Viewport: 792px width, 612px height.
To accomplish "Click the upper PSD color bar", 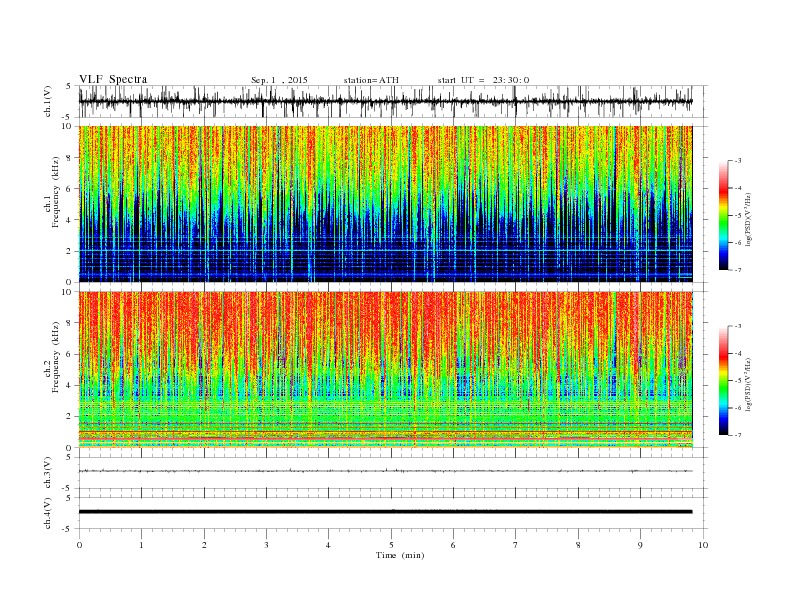I will click(x=723, y=215).
